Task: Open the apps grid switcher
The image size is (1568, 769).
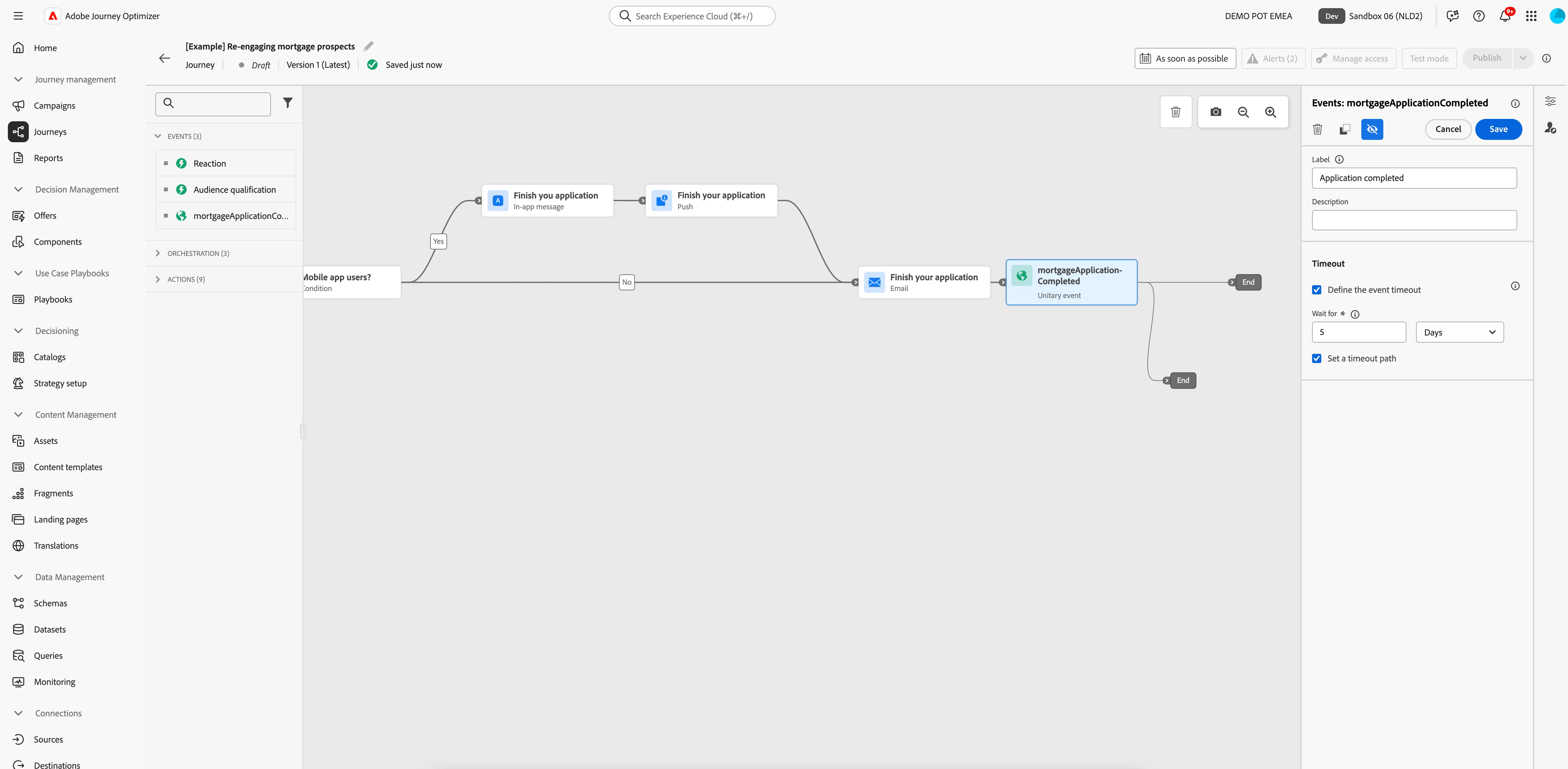Action: [1531, 16]
